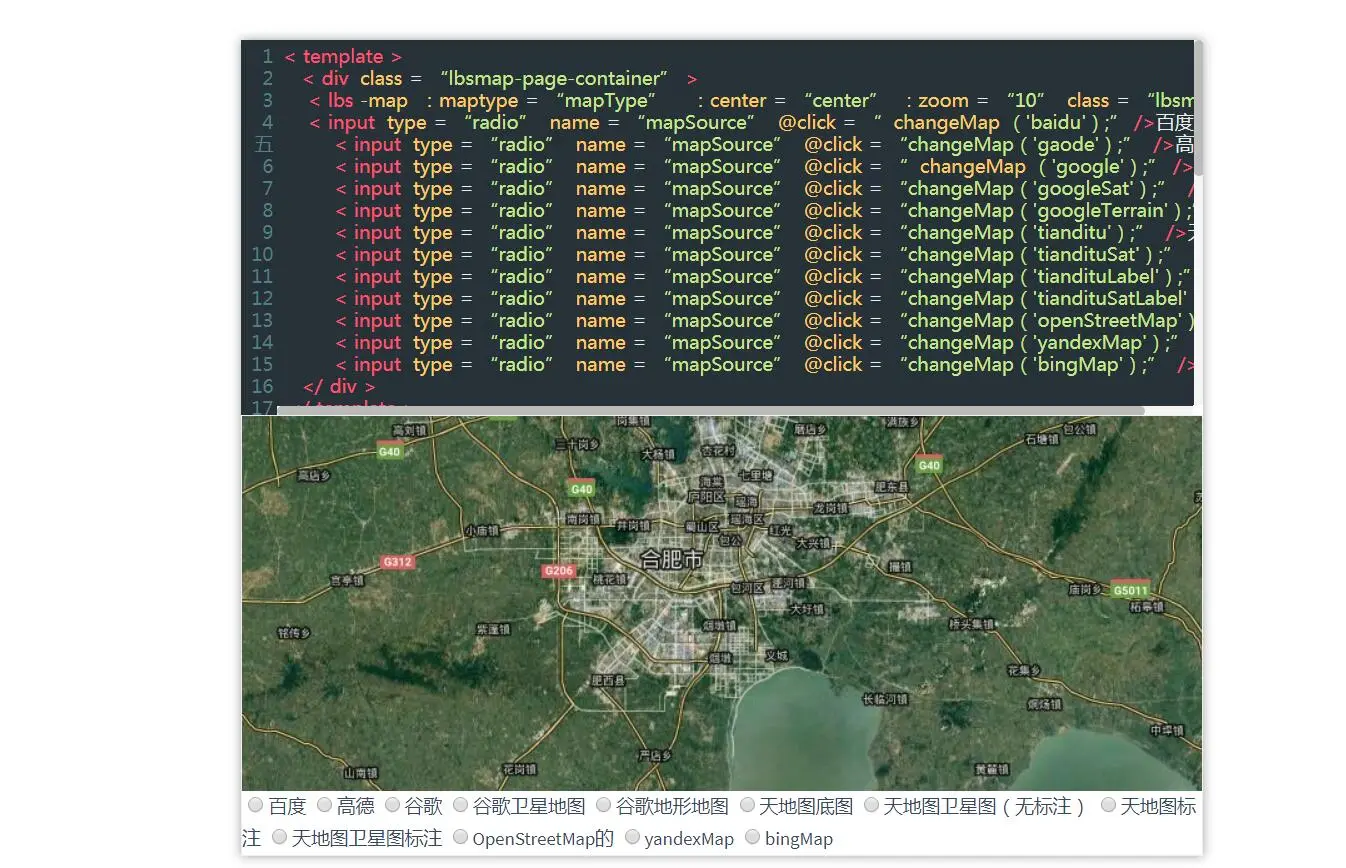Choose the 谷歌 radio option
This screenshot has width=1346, height=868.
point(392,805)
